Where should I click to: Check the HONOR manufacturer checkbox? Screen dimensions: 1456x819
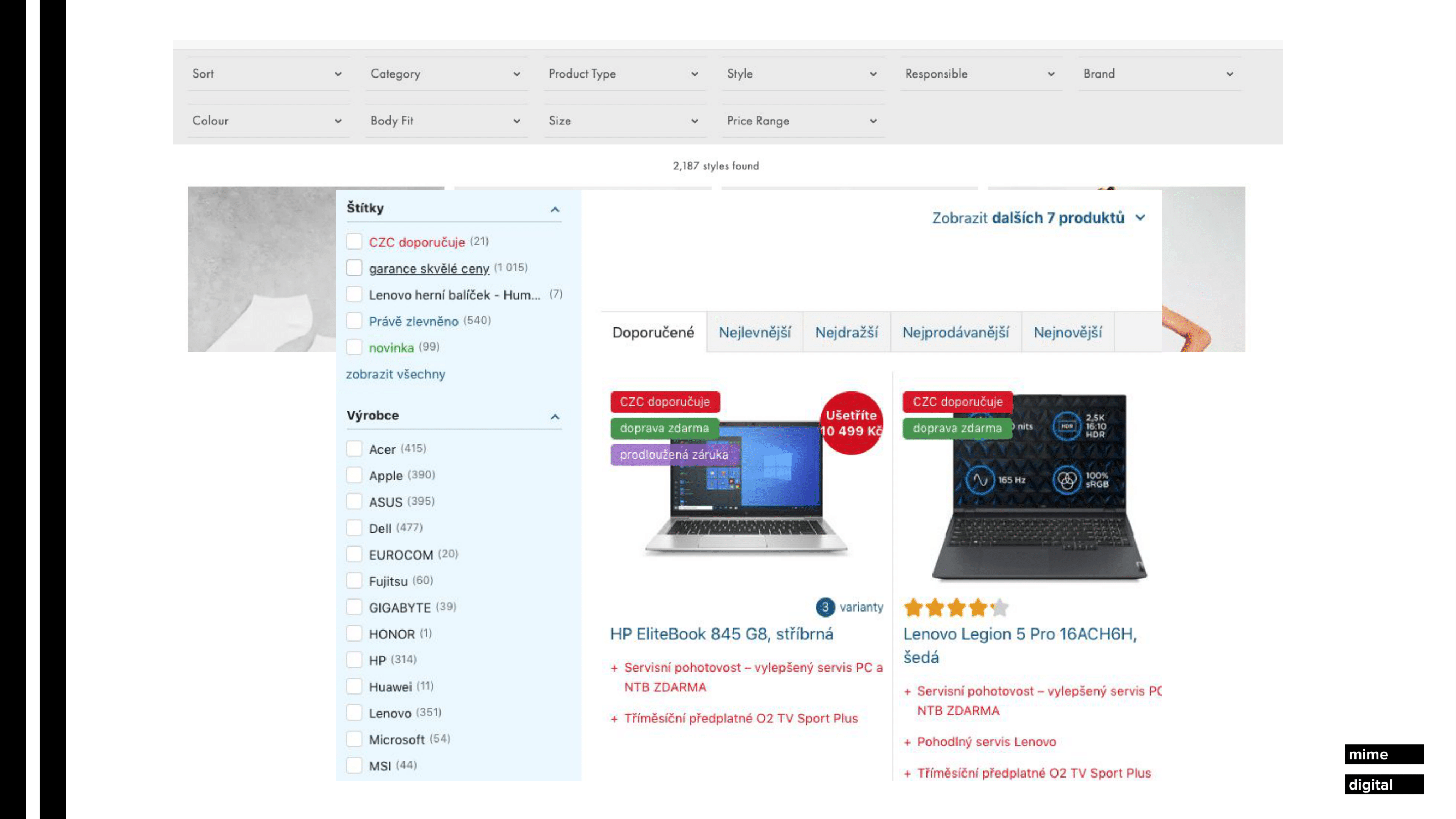354,633
